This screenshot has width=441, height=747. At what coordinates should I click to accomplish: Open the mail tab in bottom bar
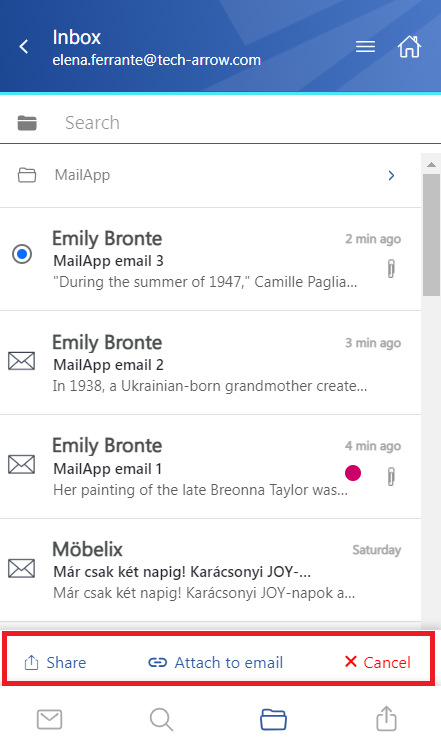[x=50, y=719]
